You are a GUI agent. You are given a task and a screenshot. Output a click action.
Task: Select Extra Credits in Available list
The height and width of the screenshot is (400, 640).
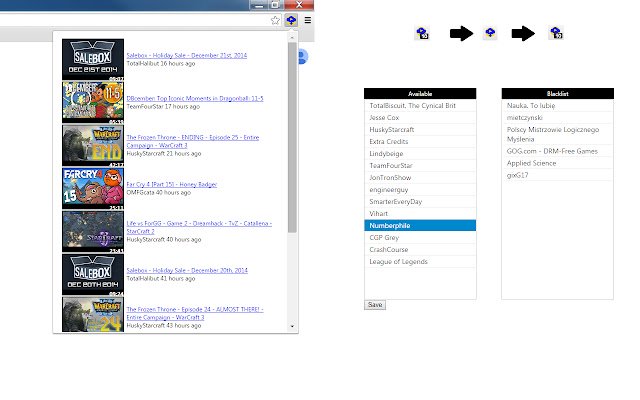(420, 142)
